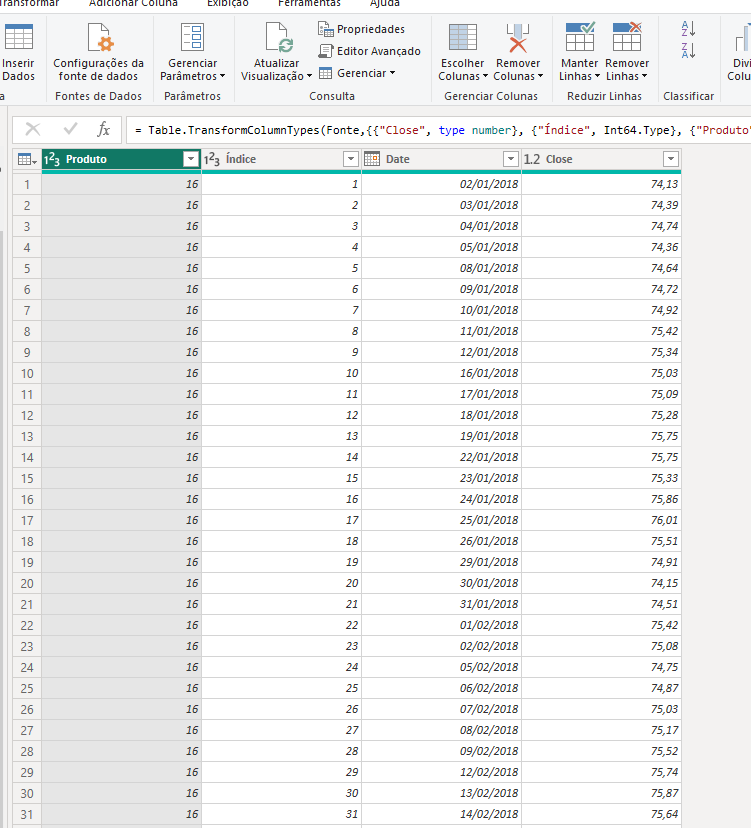The width and height of the screenshot is (751, 828).
Task: Sort descending with the Z-A icon
Action: (688, 51)
